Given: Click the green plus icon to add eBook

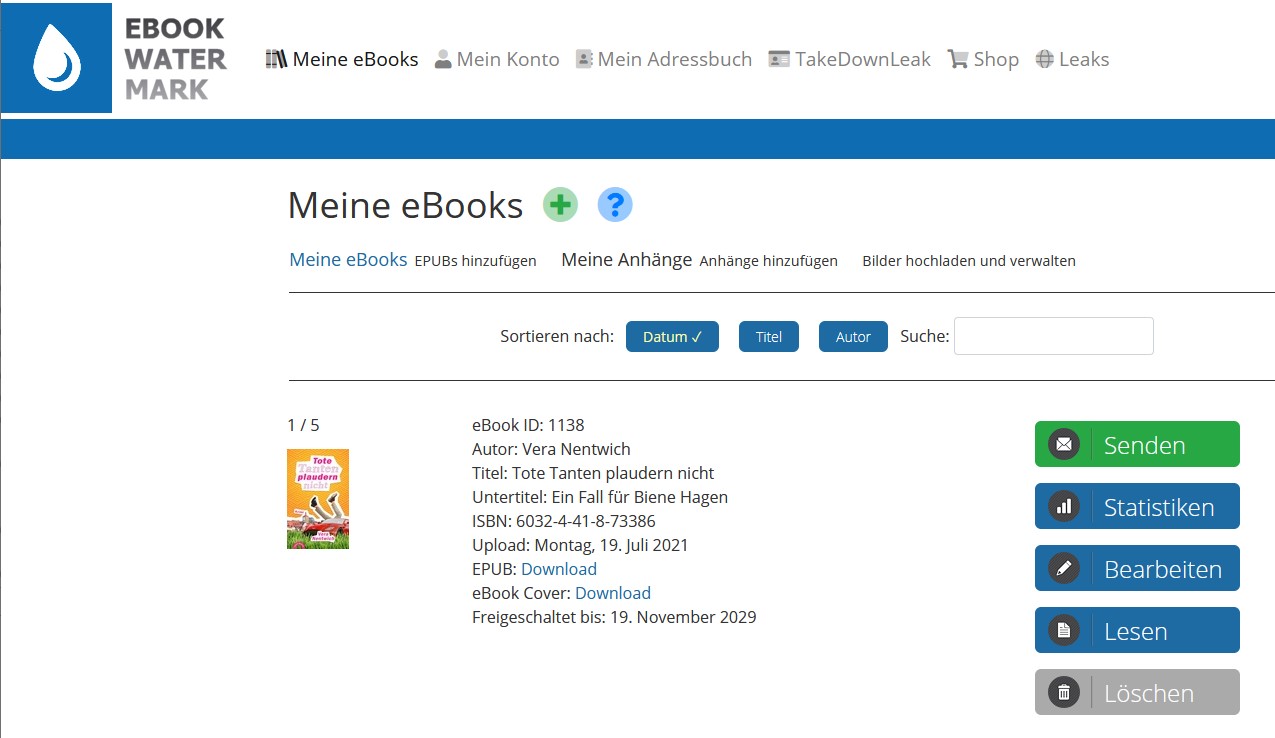Looking at the screenshot, I should [560, 204].
